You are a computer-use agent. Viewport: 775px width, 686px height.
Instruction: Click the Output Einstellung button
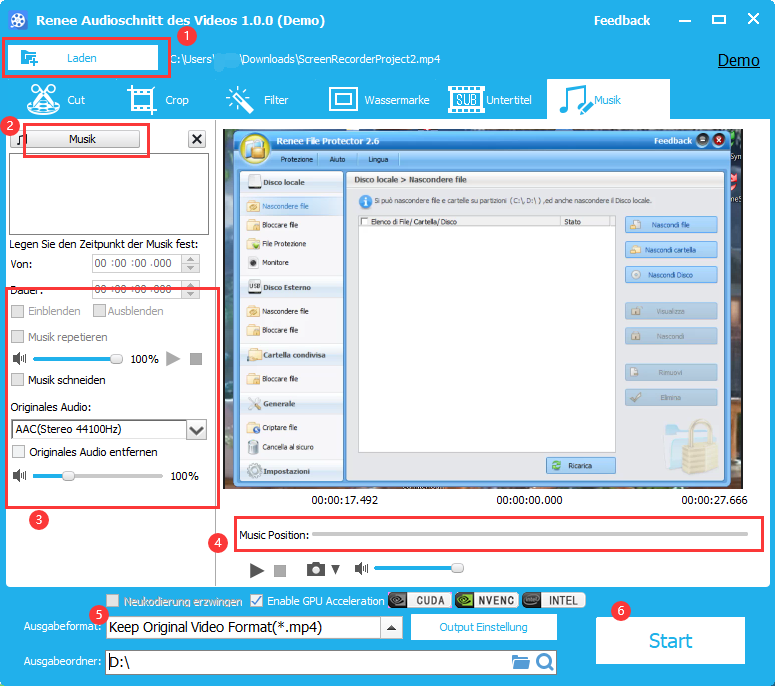(483, 627)
